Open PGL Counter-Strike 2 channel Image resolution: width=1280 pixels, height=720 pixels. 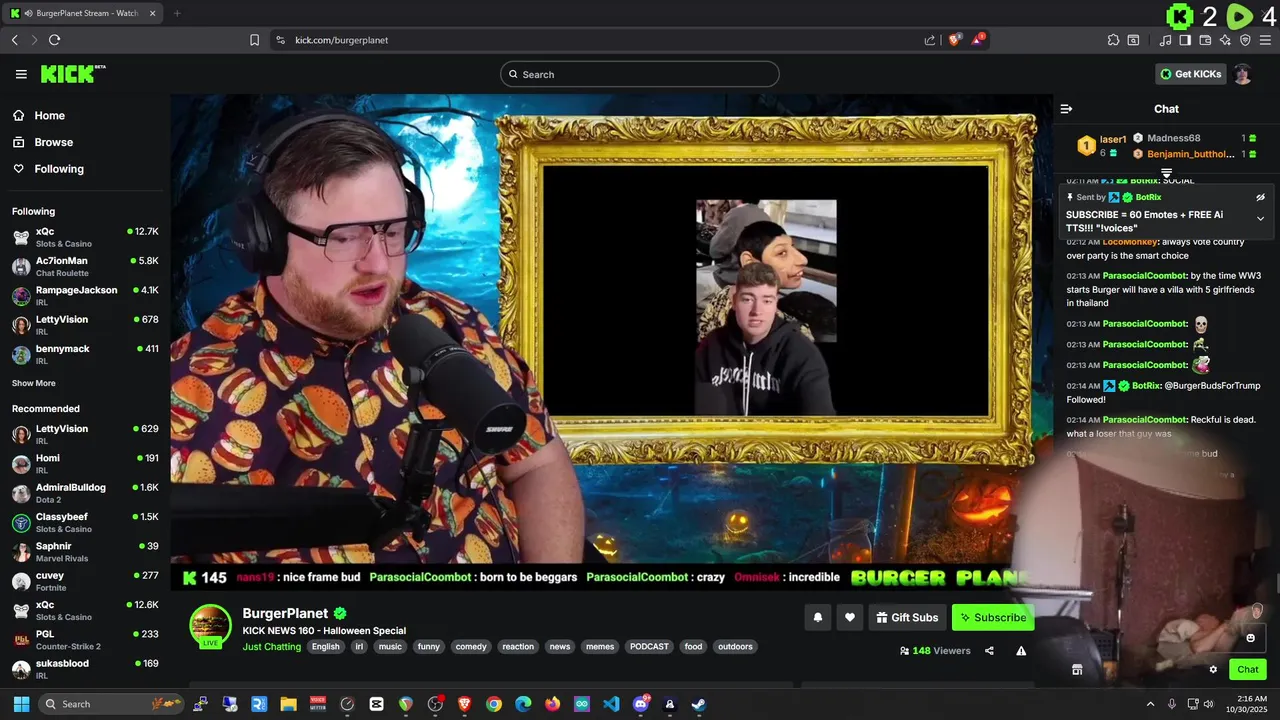point(85,640)
